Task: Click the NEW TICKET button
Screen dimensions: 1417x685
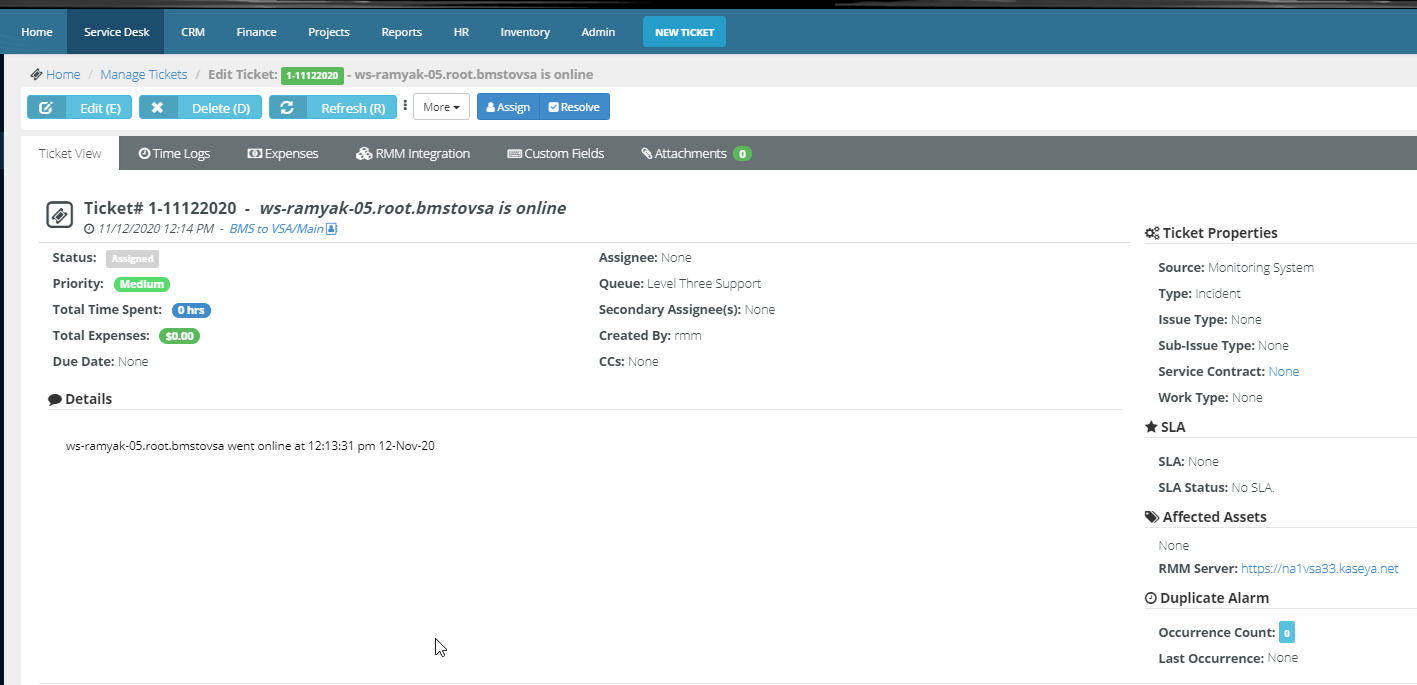Action: click(x=684, y=32)
